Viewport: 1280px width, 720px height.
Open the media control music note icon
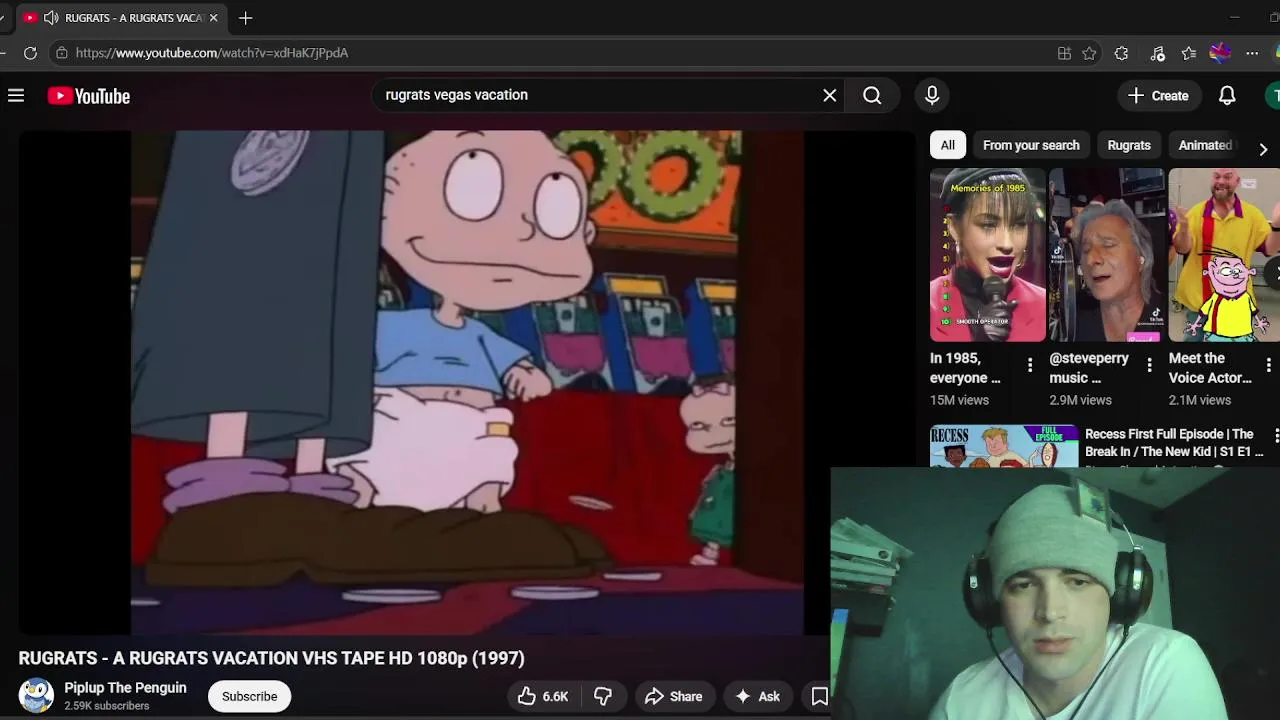tap(1157, 53)
